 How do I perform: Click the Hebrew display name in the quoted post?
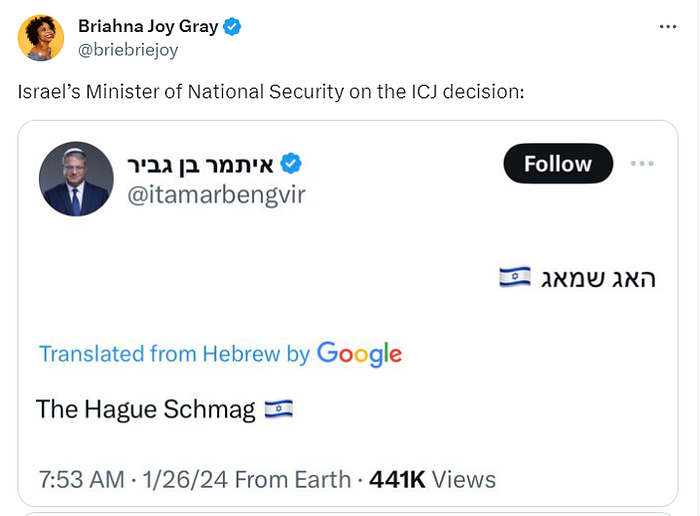(x=200, y=165)
